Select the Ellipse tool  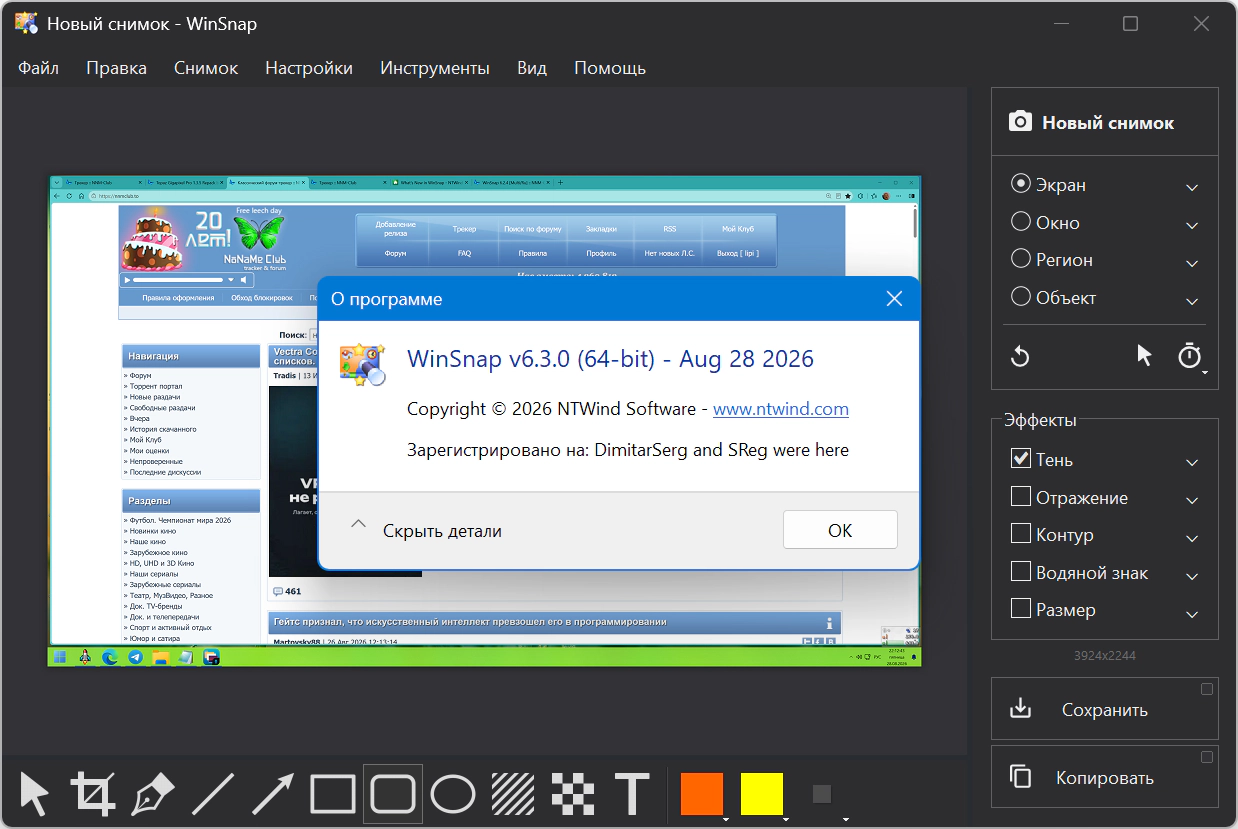click(x=453, y=794)
